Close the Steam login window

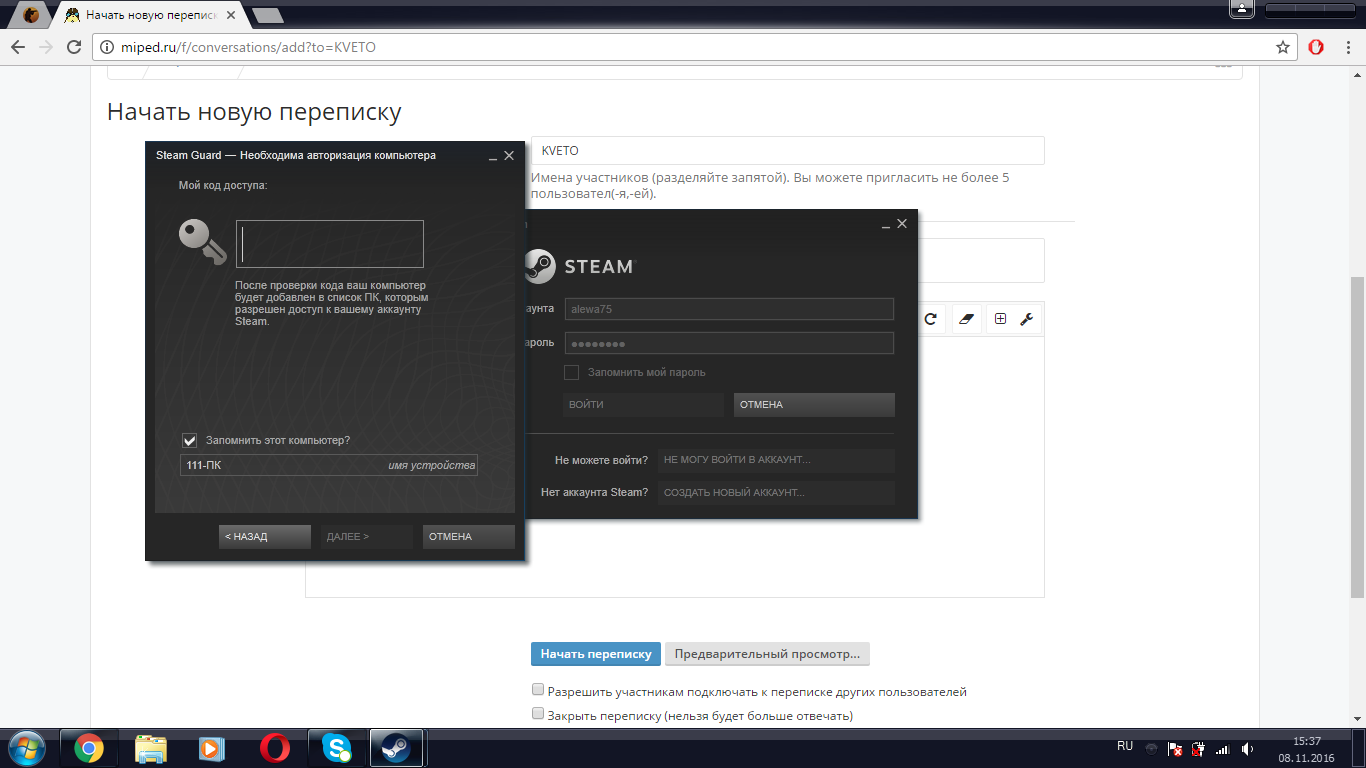click(902, 224)
